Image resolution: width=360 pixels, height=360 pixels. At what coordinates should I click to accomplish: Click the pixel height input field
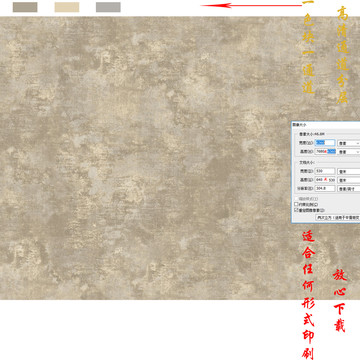click(x=325, y=151)
